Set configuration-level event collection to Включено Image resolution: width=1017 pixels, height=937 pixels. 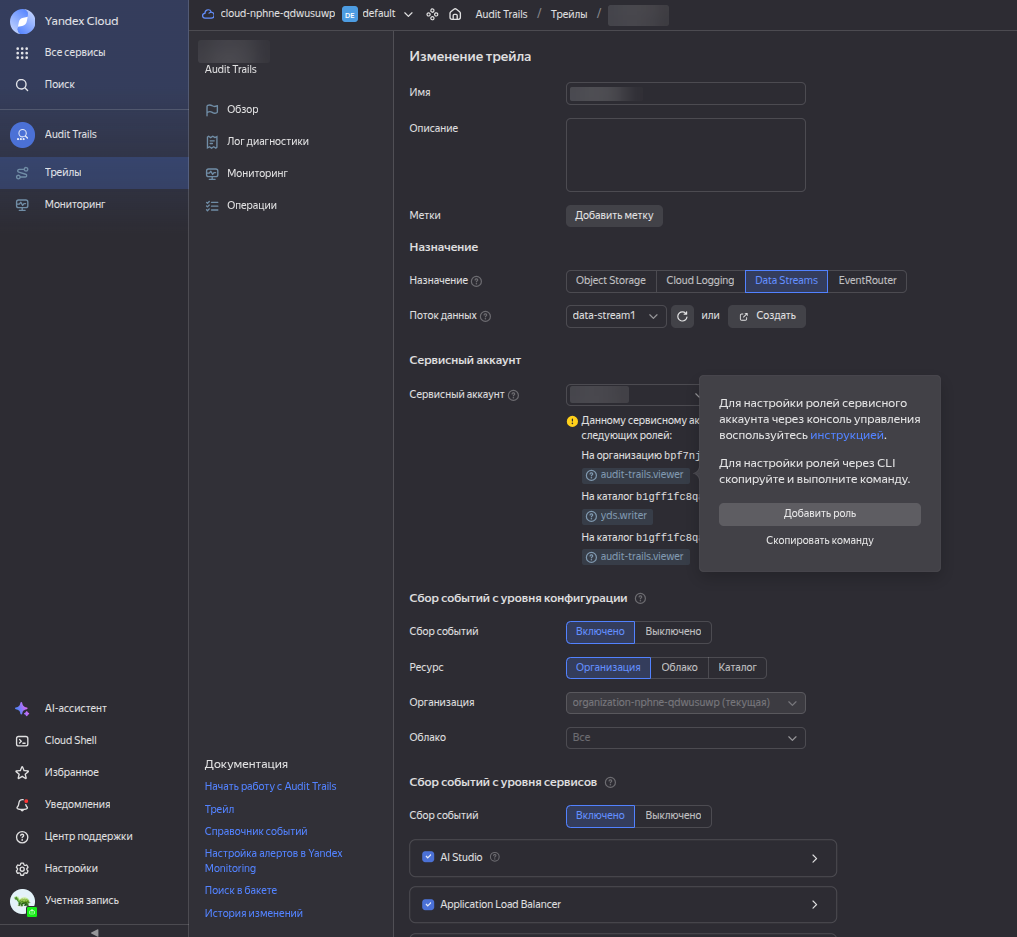pyautogui.click(x=600, y=632)
